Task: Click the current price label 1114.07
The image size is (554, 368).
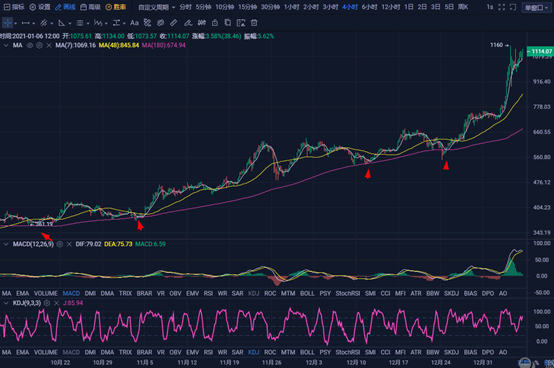Action: tap(540, 52)
